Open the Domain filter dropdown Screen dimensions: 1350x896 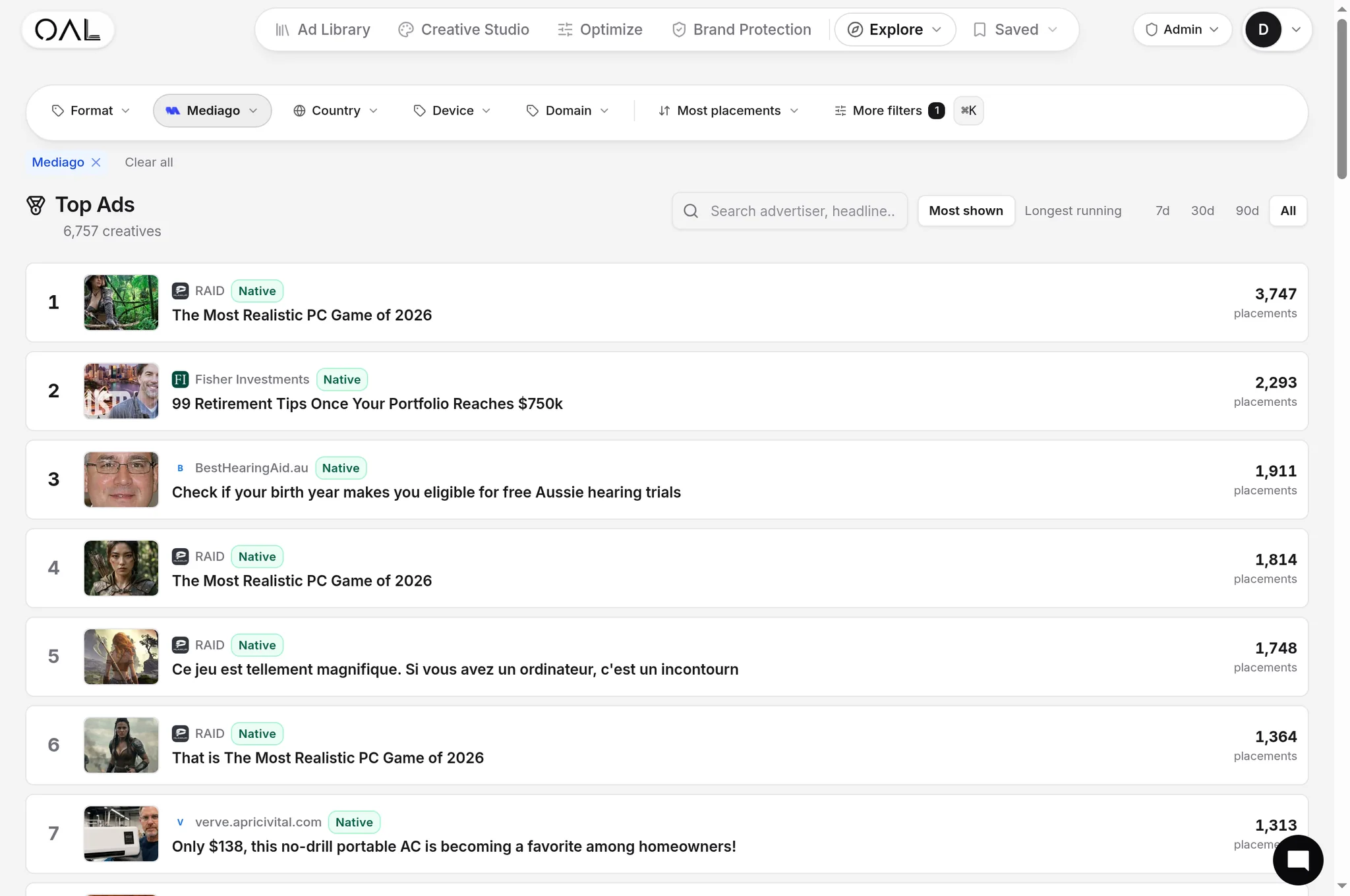568,111
